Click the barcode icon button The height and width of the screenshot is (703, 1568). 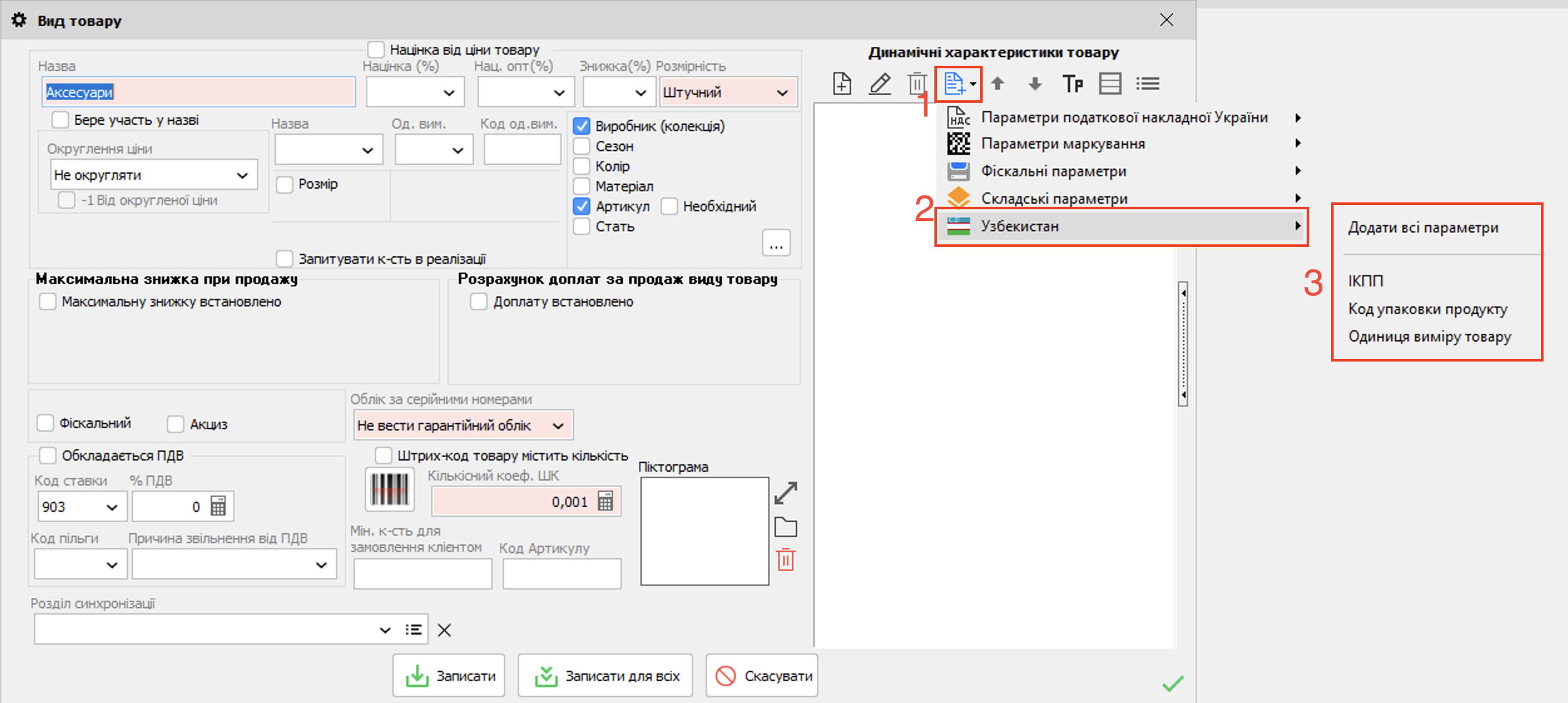pyautogui.click(x=390, y=489)
